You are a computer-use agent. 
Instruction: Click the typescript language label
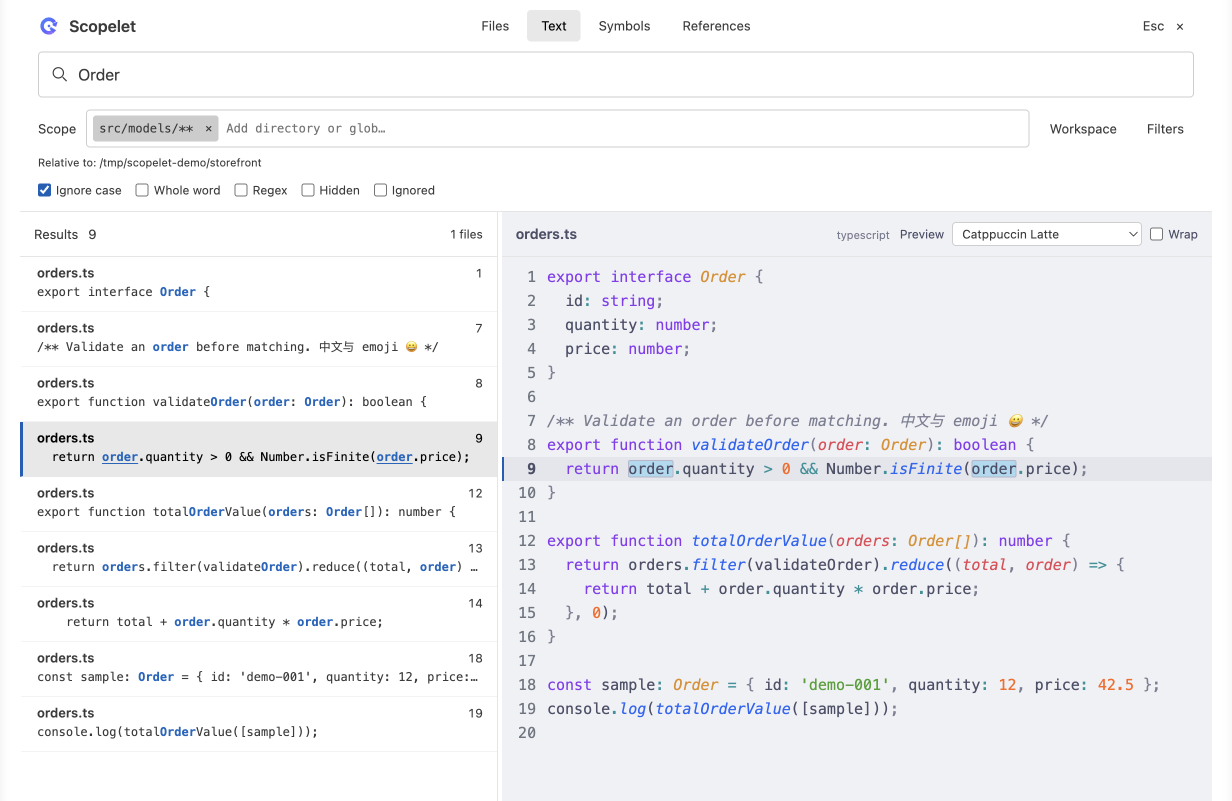point(863,235)
